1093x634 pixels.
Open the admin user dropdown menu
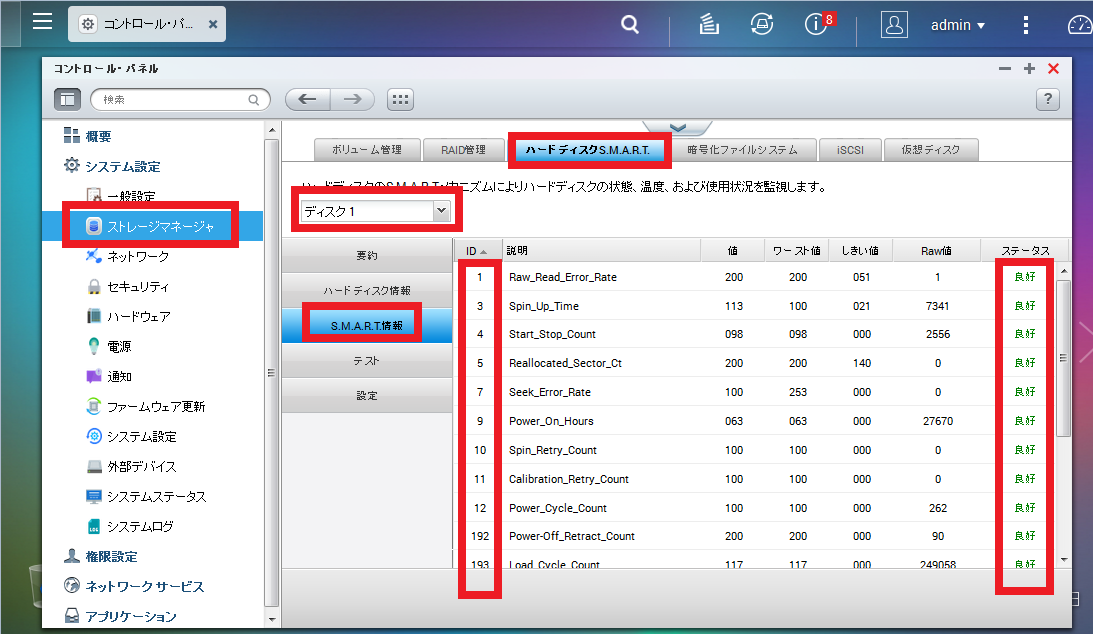957,25
